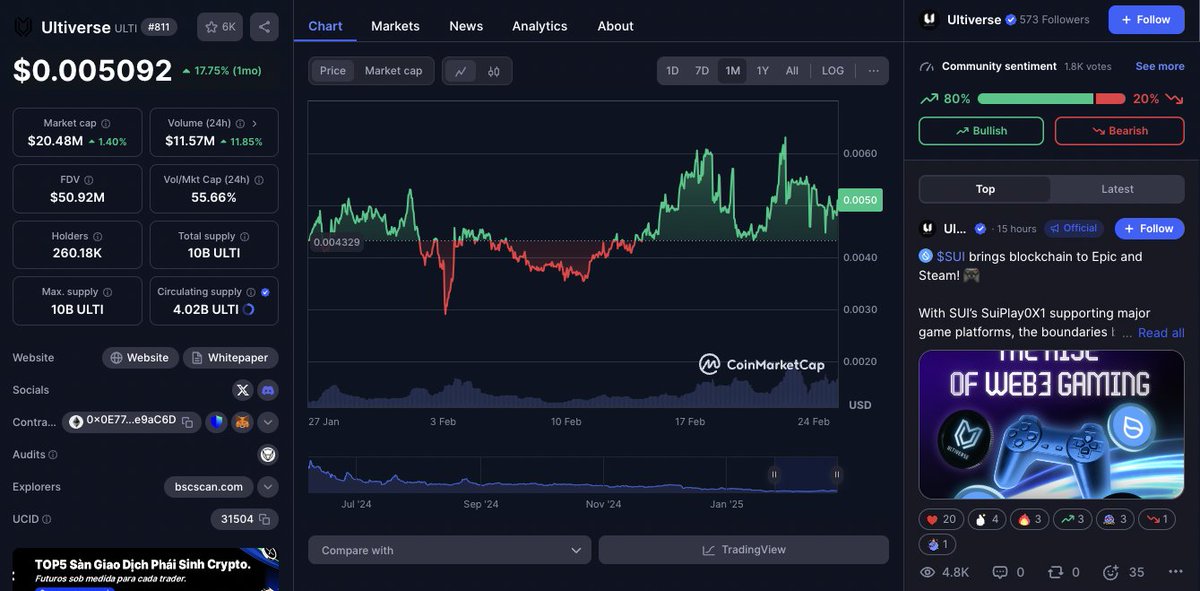Open bscscan.com explorer link

[209, 487]
